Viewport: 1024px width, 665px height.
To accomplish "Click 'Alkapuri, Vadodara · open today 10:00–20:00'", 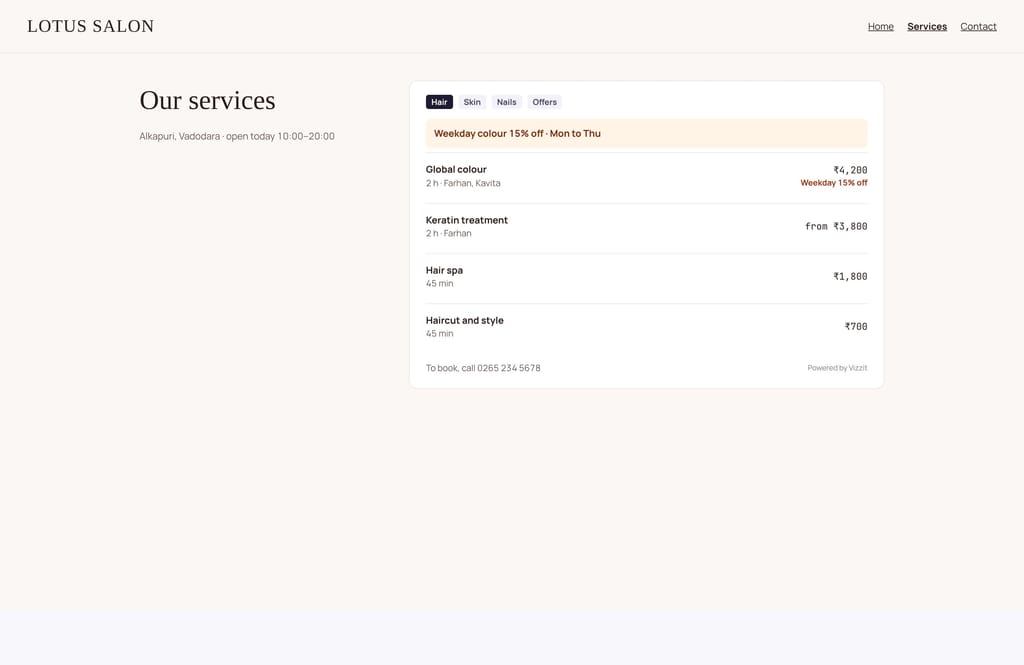I will pos(236,136).
